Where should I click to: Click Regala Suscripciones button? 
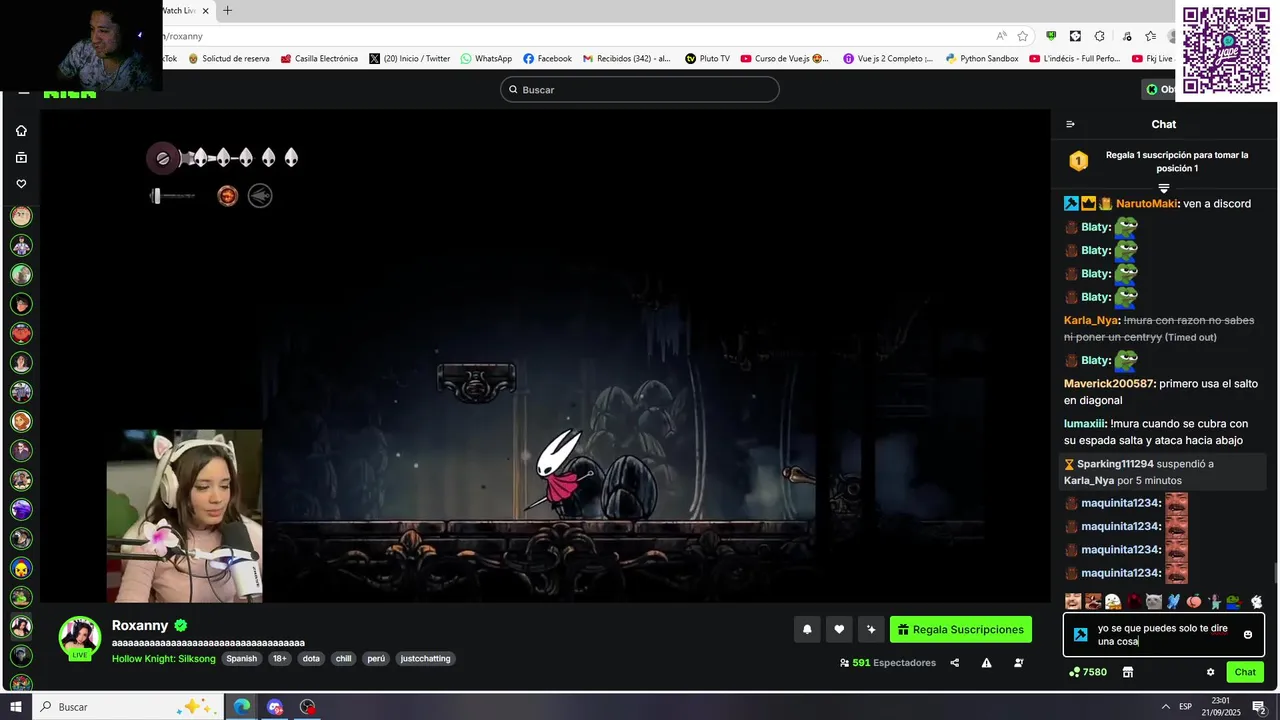[960, 629]
